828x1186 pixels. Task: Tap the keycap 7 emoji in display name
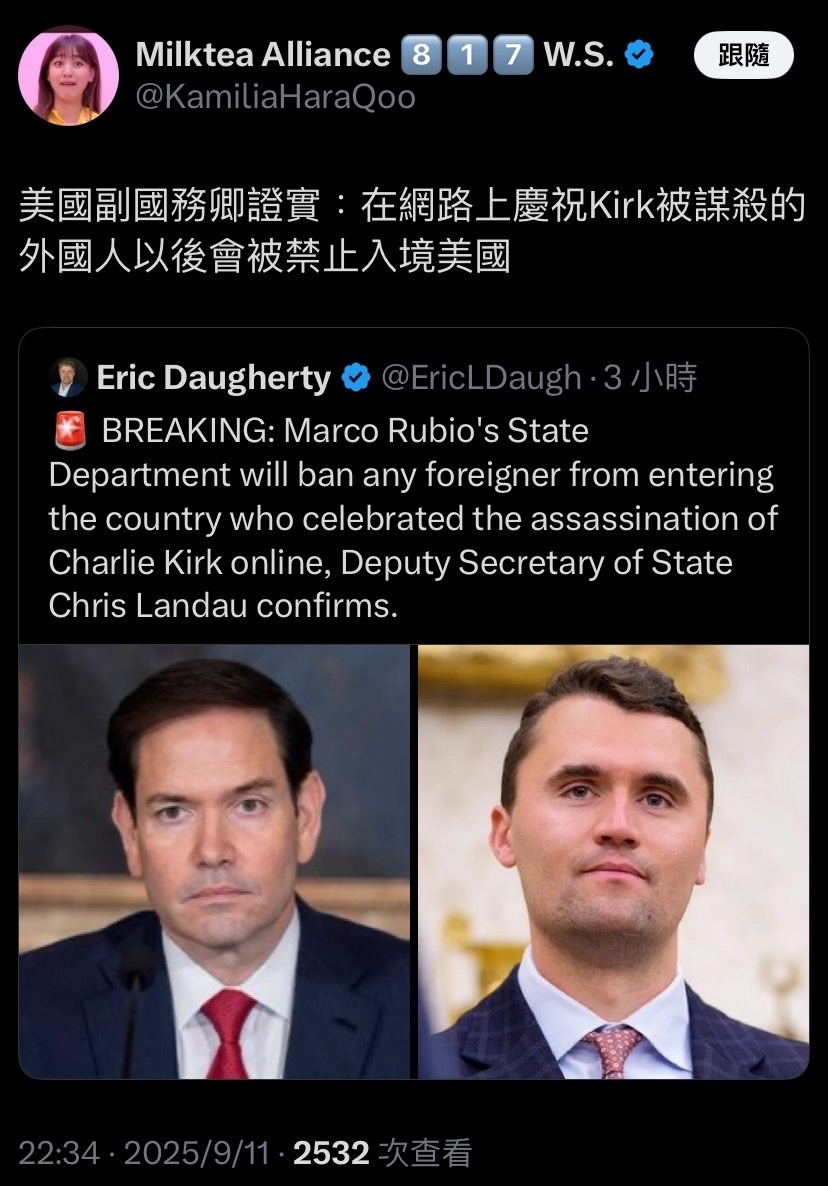pyautogui.click(x=513, y=54)
